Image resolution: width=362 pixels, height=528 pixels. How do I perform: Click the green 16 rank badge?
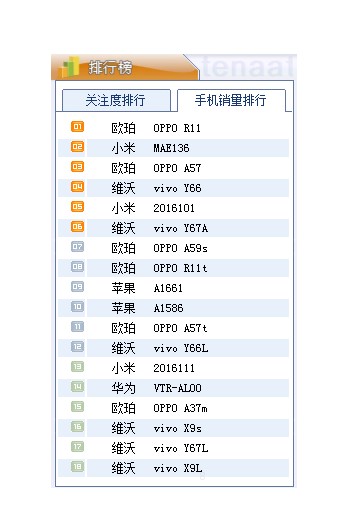77,427
